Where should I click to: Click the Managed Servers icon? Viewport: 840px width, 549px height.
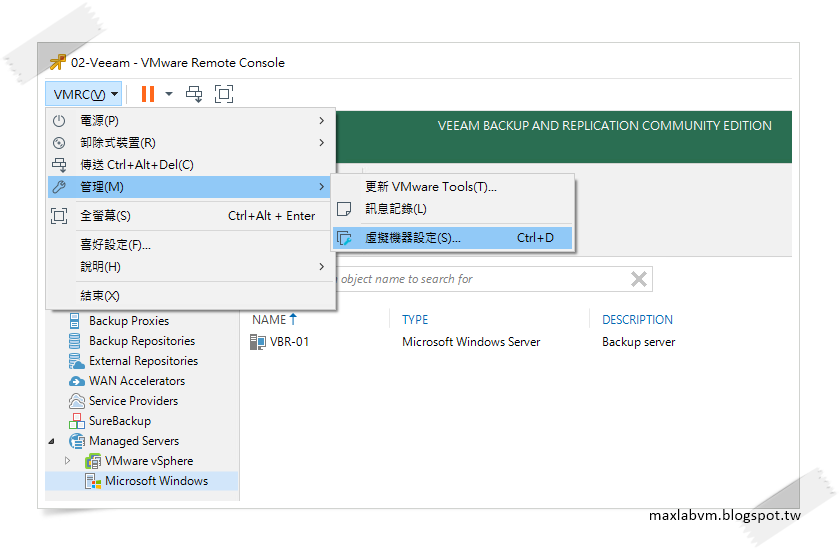tap(77, 441)
